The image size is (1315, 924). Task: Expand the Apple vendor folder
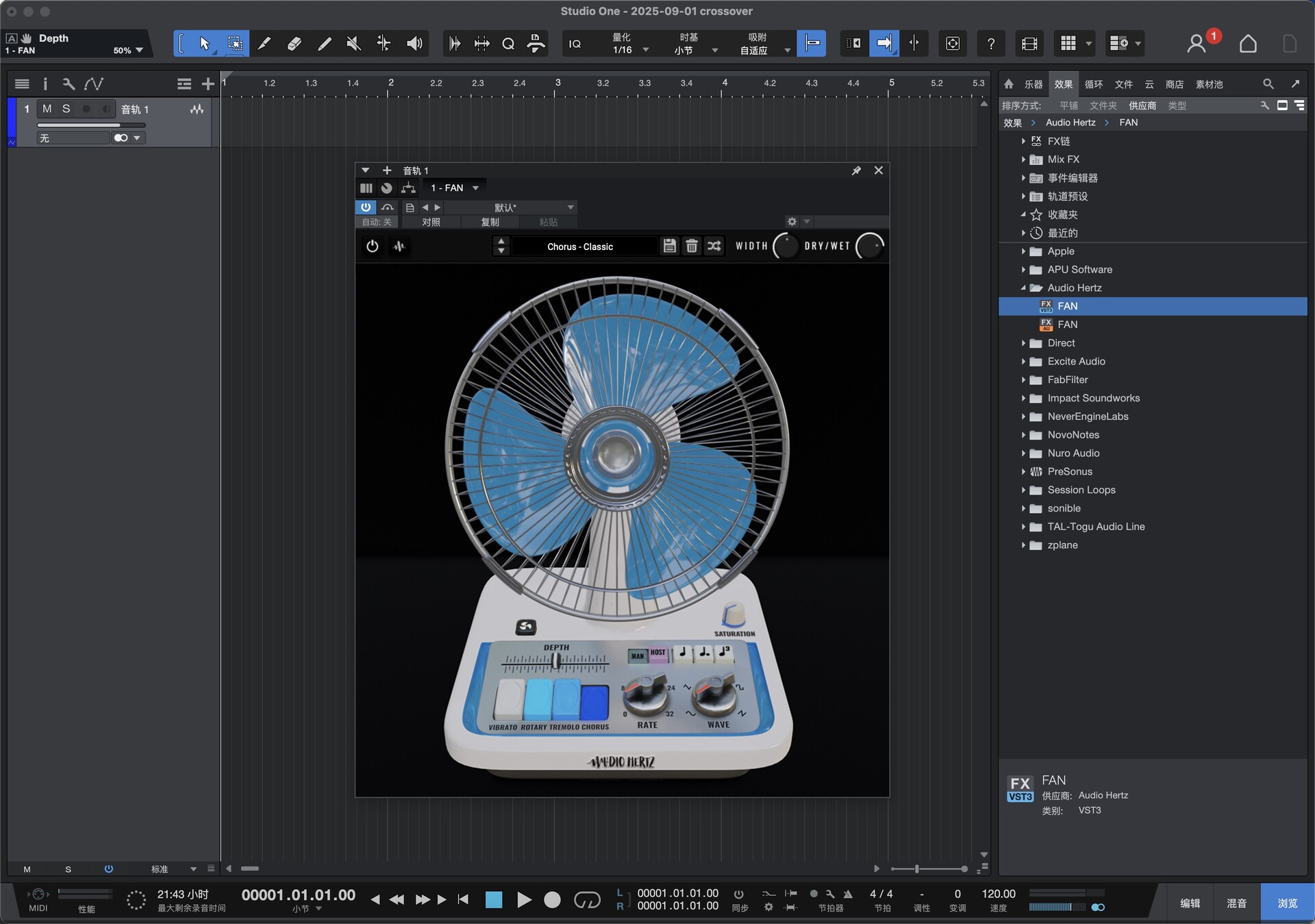coord(1023,251)
